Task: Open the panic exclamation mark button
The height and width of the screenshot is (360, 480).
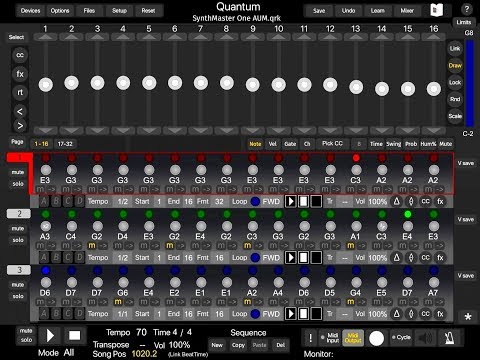Action: (310, 338)
